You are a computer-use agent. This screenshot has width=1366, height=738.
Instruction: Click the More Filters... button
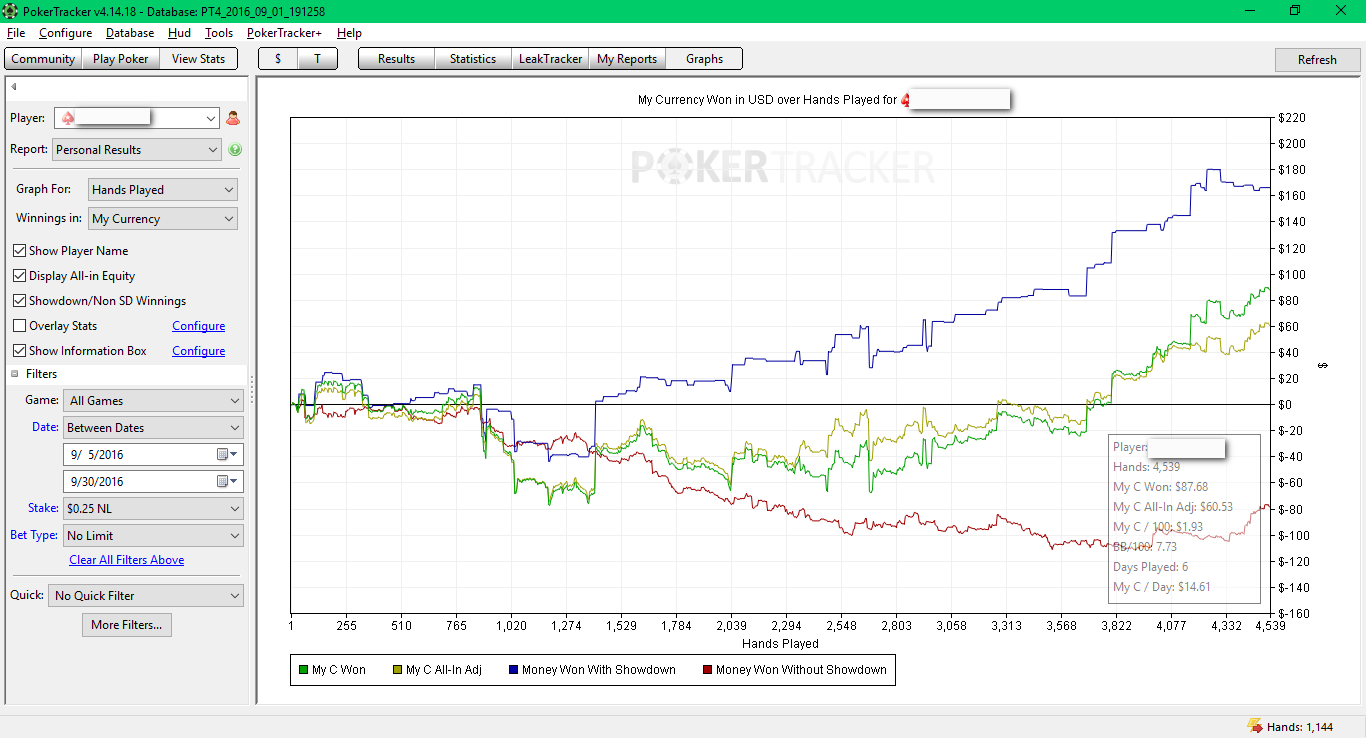point(127,625)
